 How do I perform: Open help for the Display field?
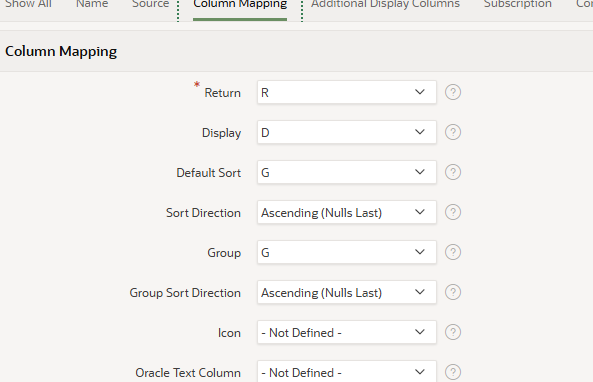click(453, 132)
